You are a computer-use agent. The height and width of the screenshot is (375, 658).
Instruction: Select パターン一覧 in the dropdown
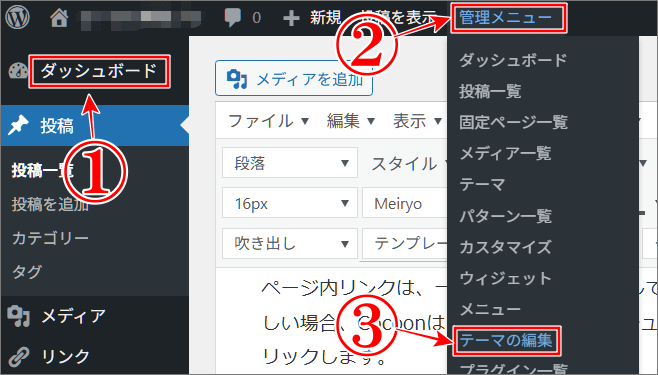tap(505, 216)
